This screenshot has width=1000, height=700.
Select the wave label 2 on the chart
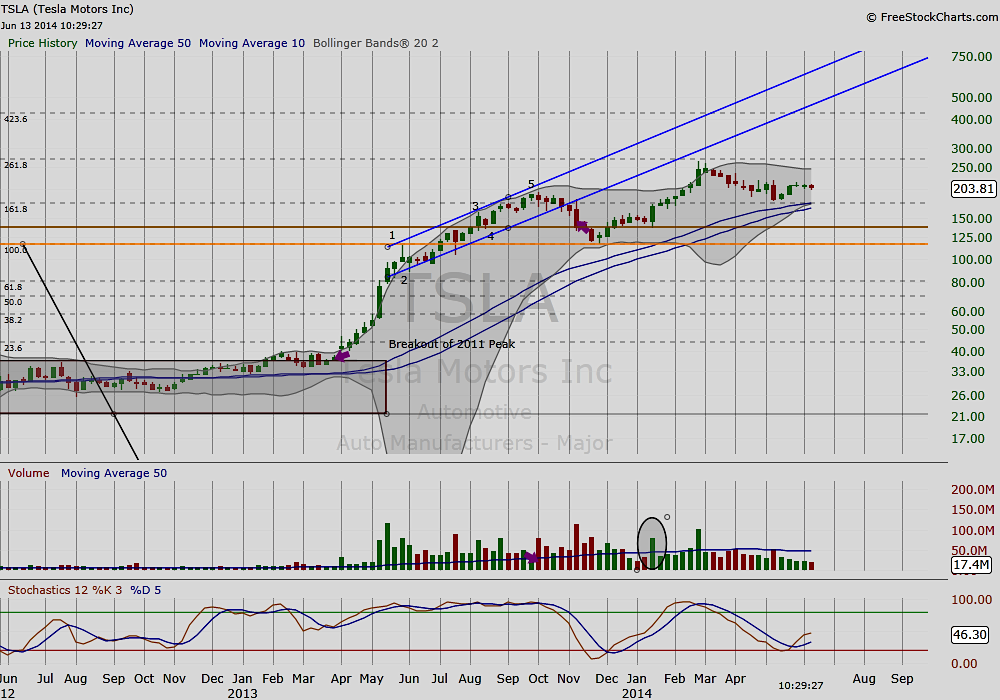pyautogui.click(x=404, y=280)
